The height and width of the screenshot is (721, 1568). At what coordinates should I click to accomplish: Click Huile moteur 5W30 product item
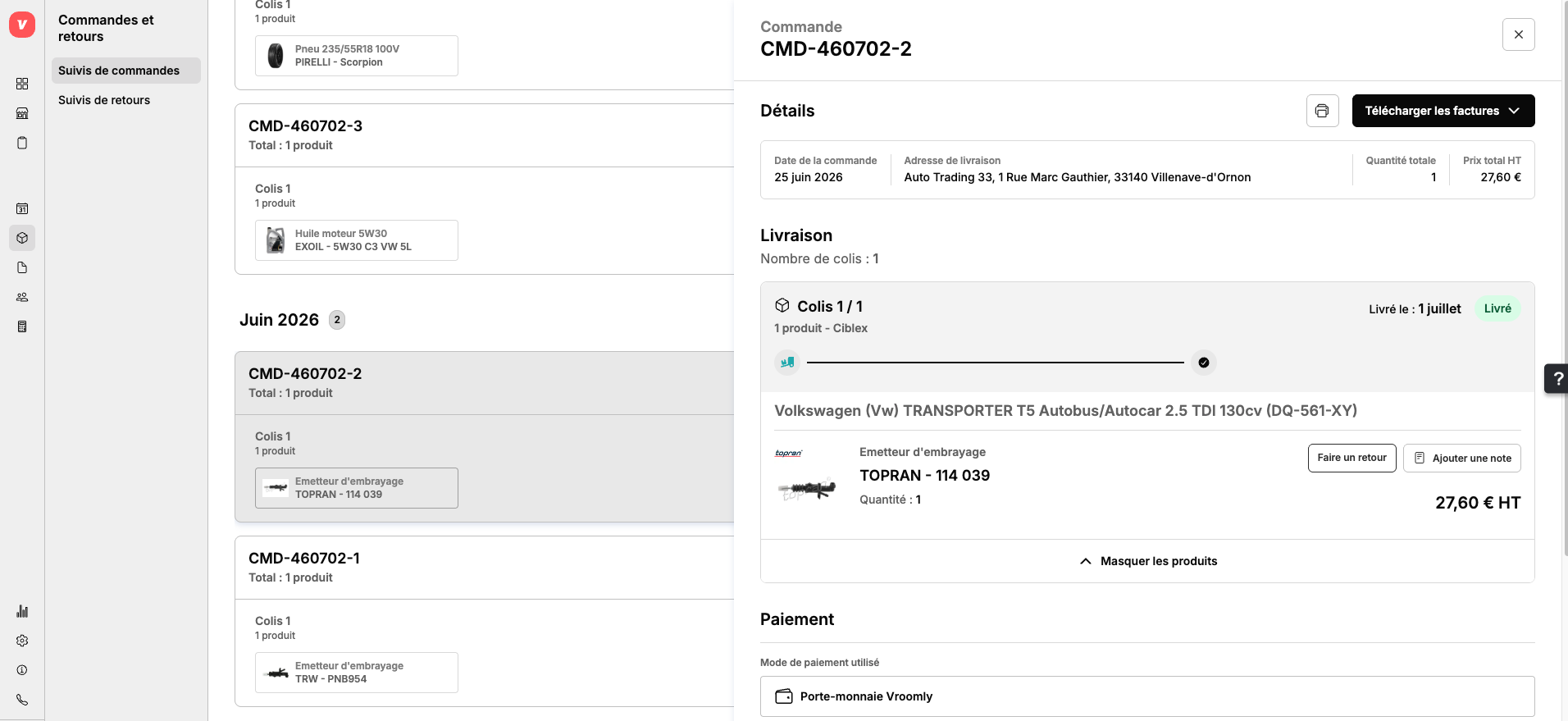[x=357, y=240]
